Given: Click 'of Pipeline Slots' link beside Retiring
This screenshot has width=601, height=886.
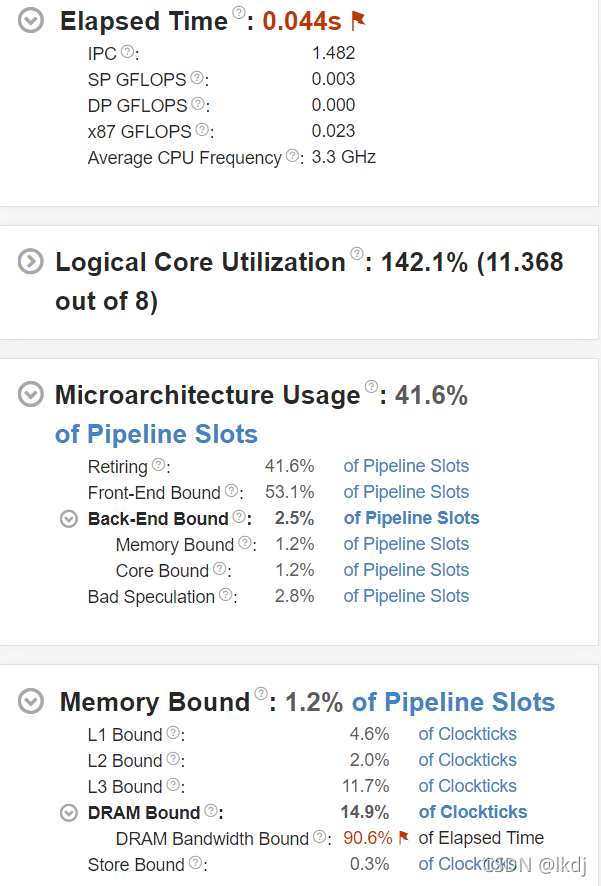Looking at the screenshot, I should 406,466.
